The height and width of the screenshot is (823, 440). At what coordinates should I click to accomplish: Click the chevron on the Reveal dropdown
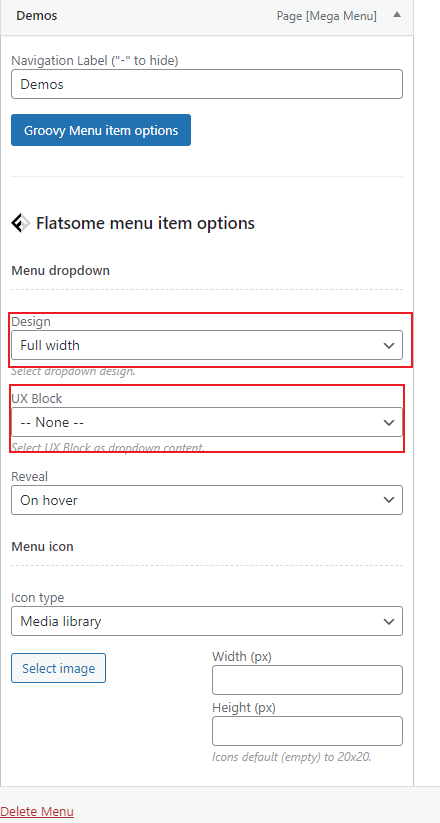click(389, 500)
